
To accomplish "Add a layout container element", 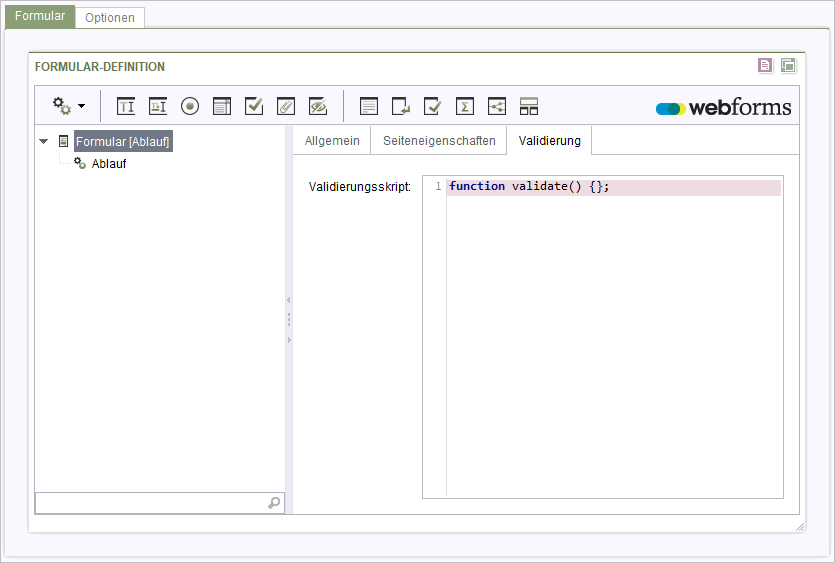I will pos(529,106).
